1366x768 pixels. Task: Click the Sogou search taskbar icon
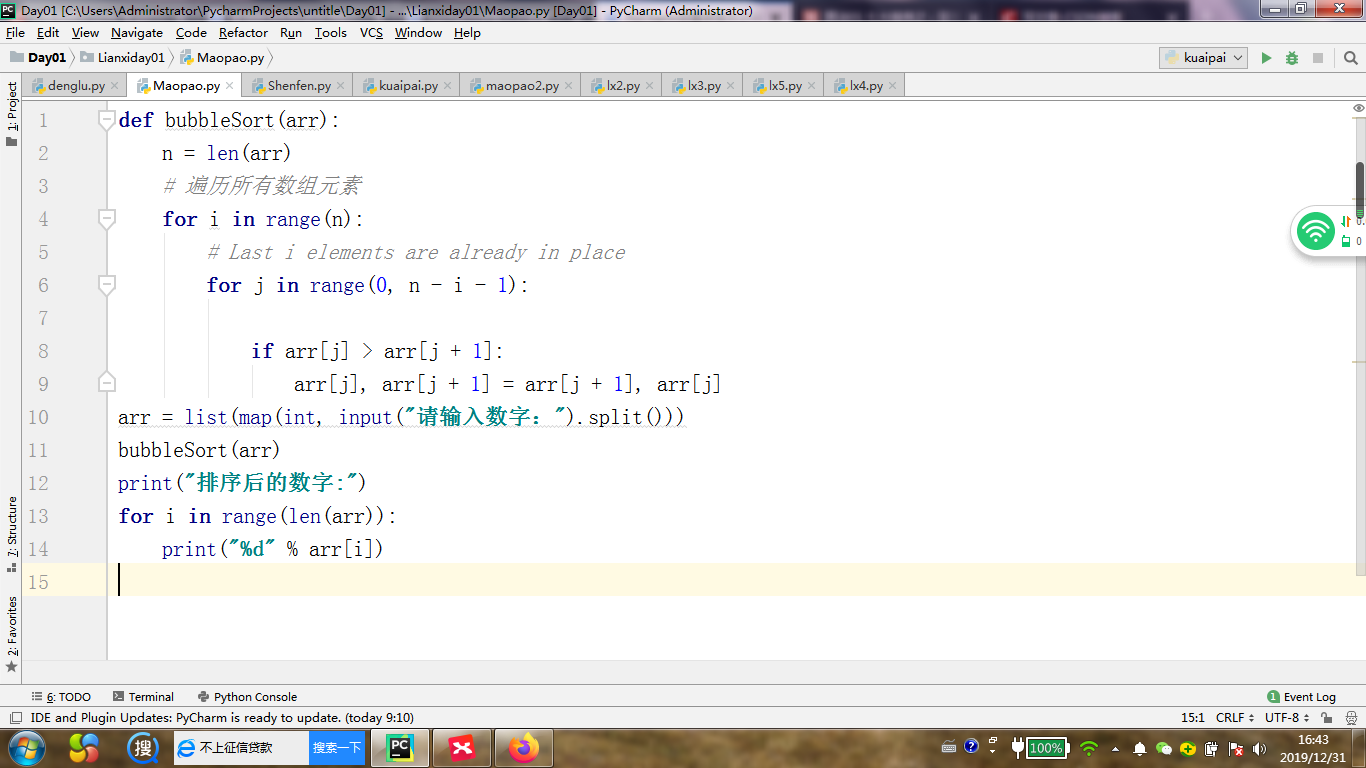pos(144,748)
